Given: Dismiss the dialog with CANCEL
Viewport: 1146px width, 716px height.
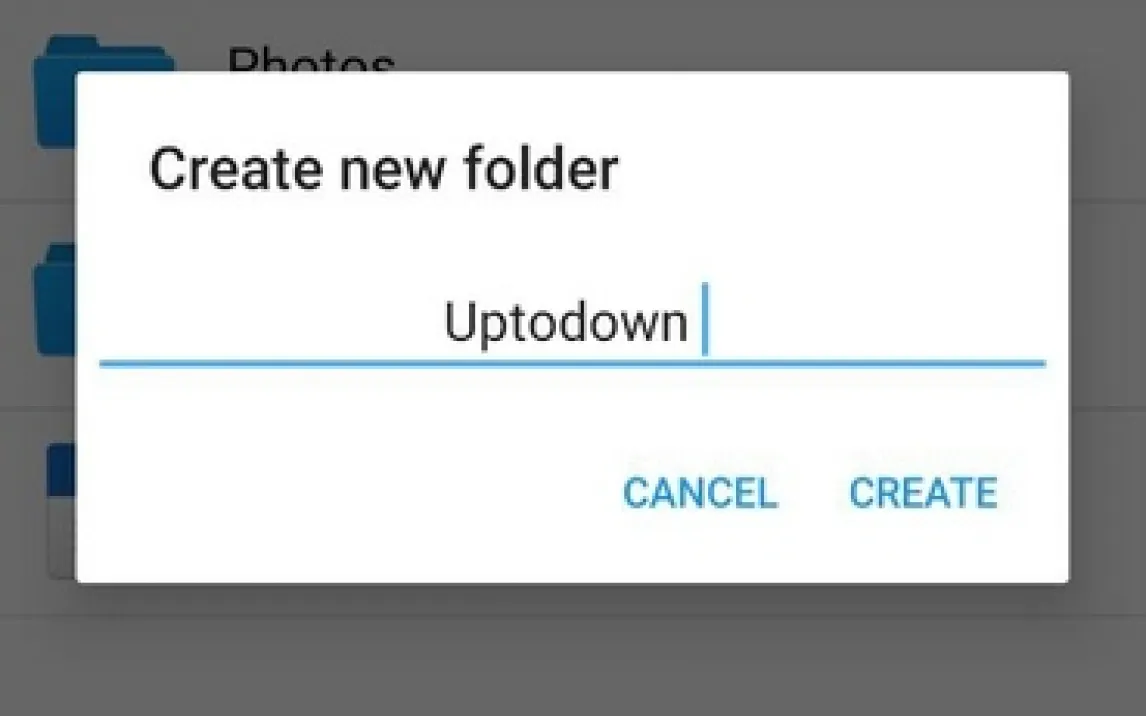Looking at the screenshot, I should coord(700,492).
